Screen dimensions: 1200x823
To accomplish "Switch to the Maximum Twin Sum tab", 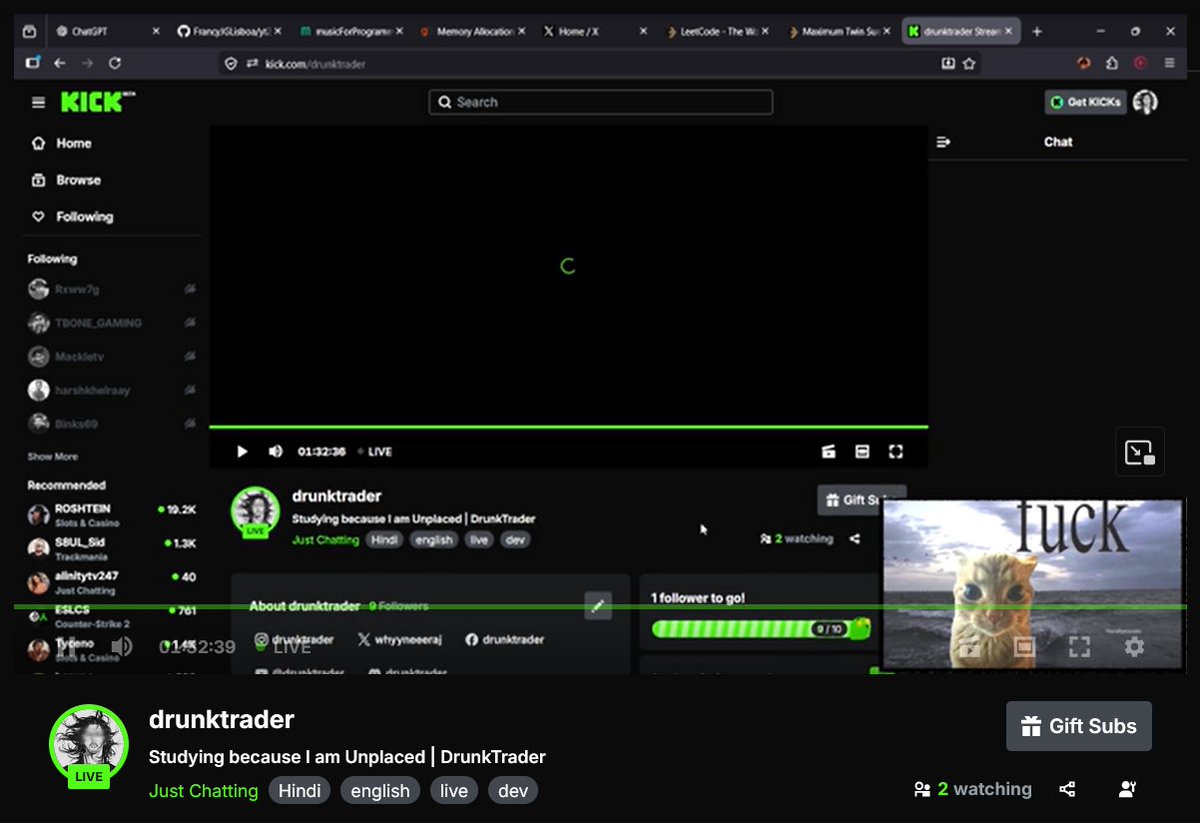I will tap(838, 32).
